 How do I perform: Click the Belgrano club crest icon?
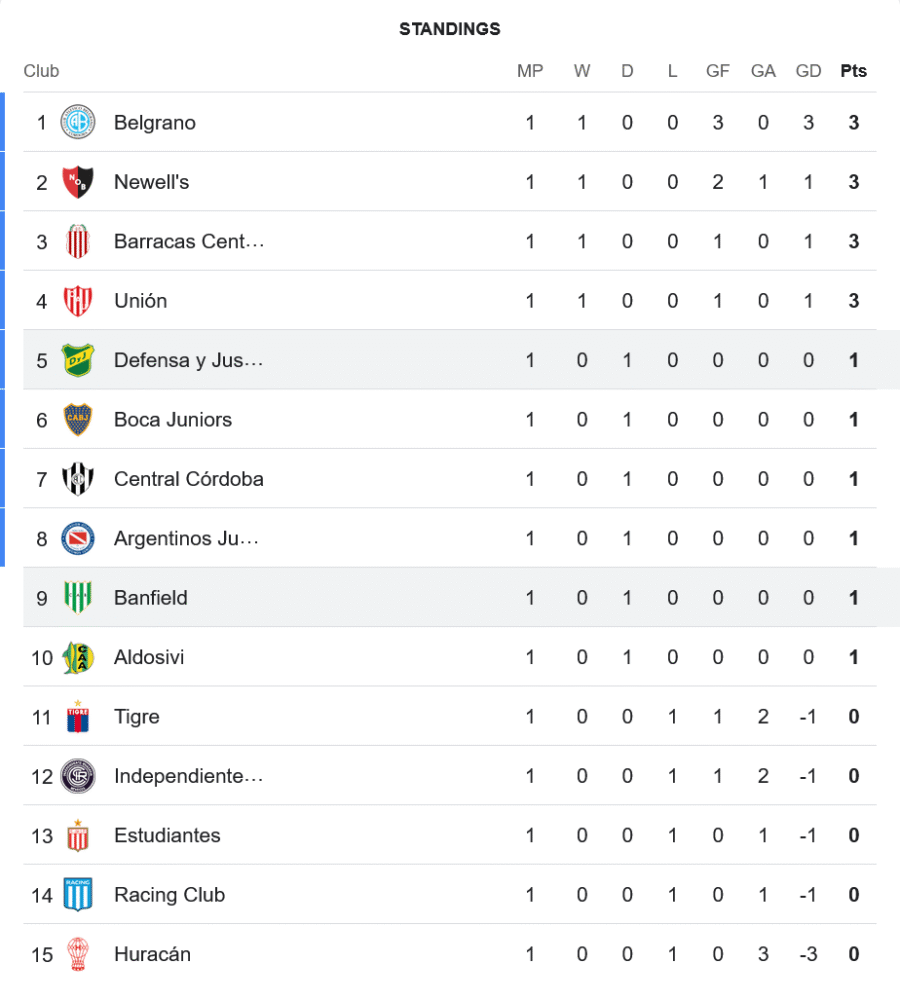click(x=78, y=123)
